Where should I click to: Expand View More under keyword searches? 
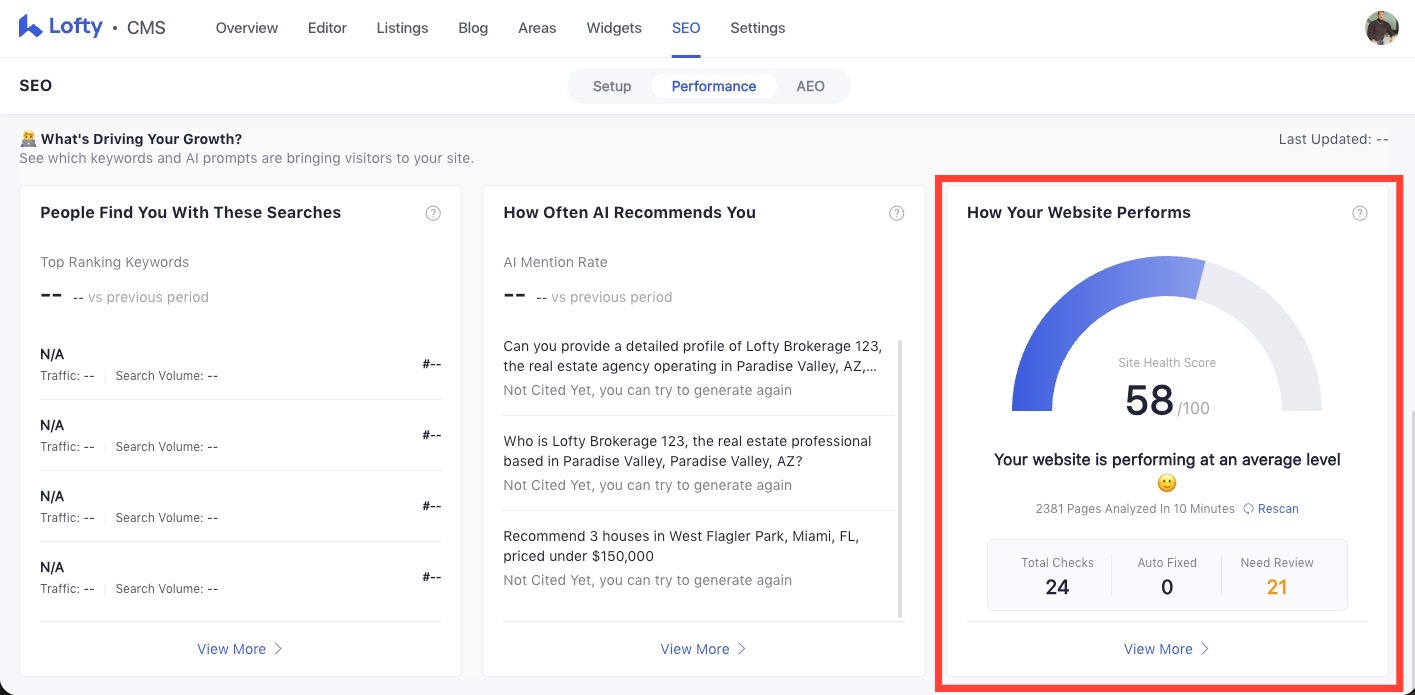(240, 649)
